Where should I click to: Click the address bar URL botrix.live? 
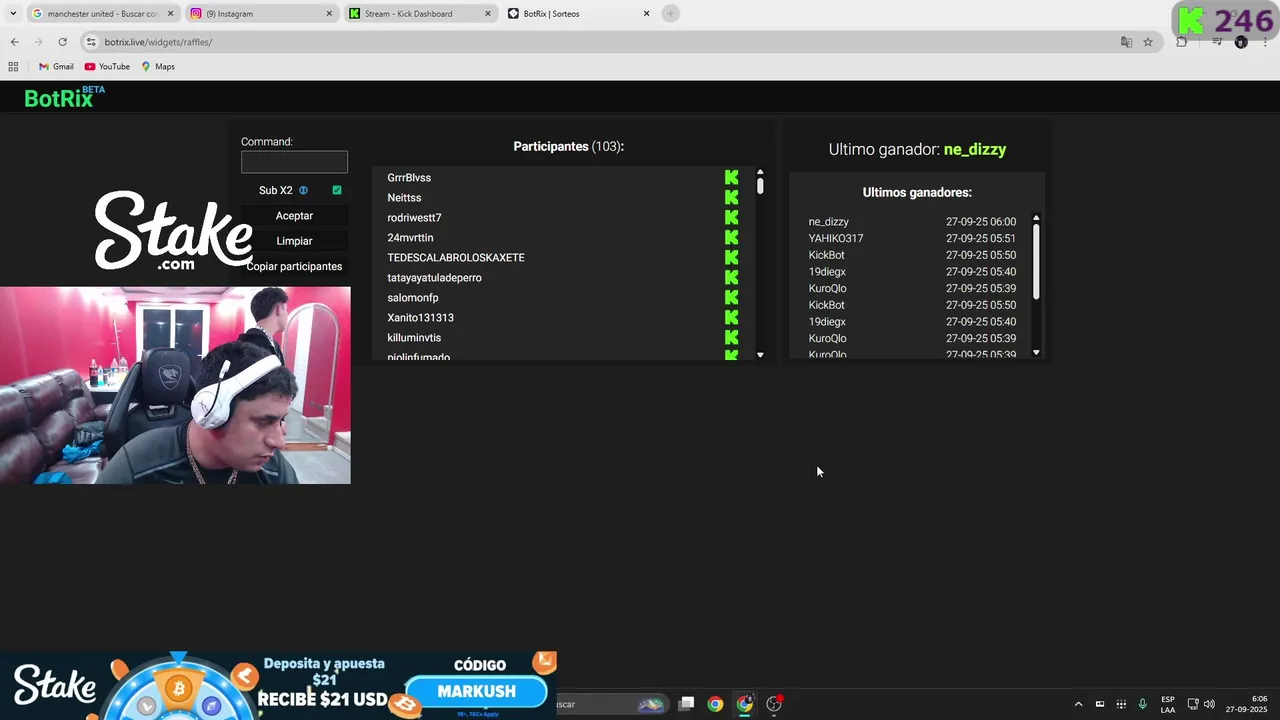[x=158, y=42]
